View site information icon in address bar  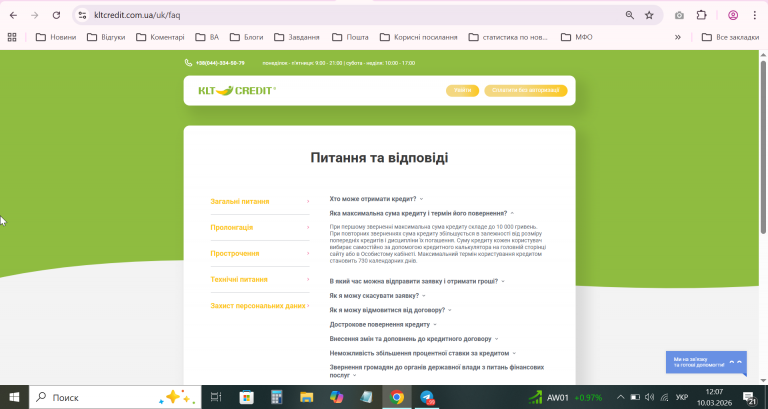(82, 15)
